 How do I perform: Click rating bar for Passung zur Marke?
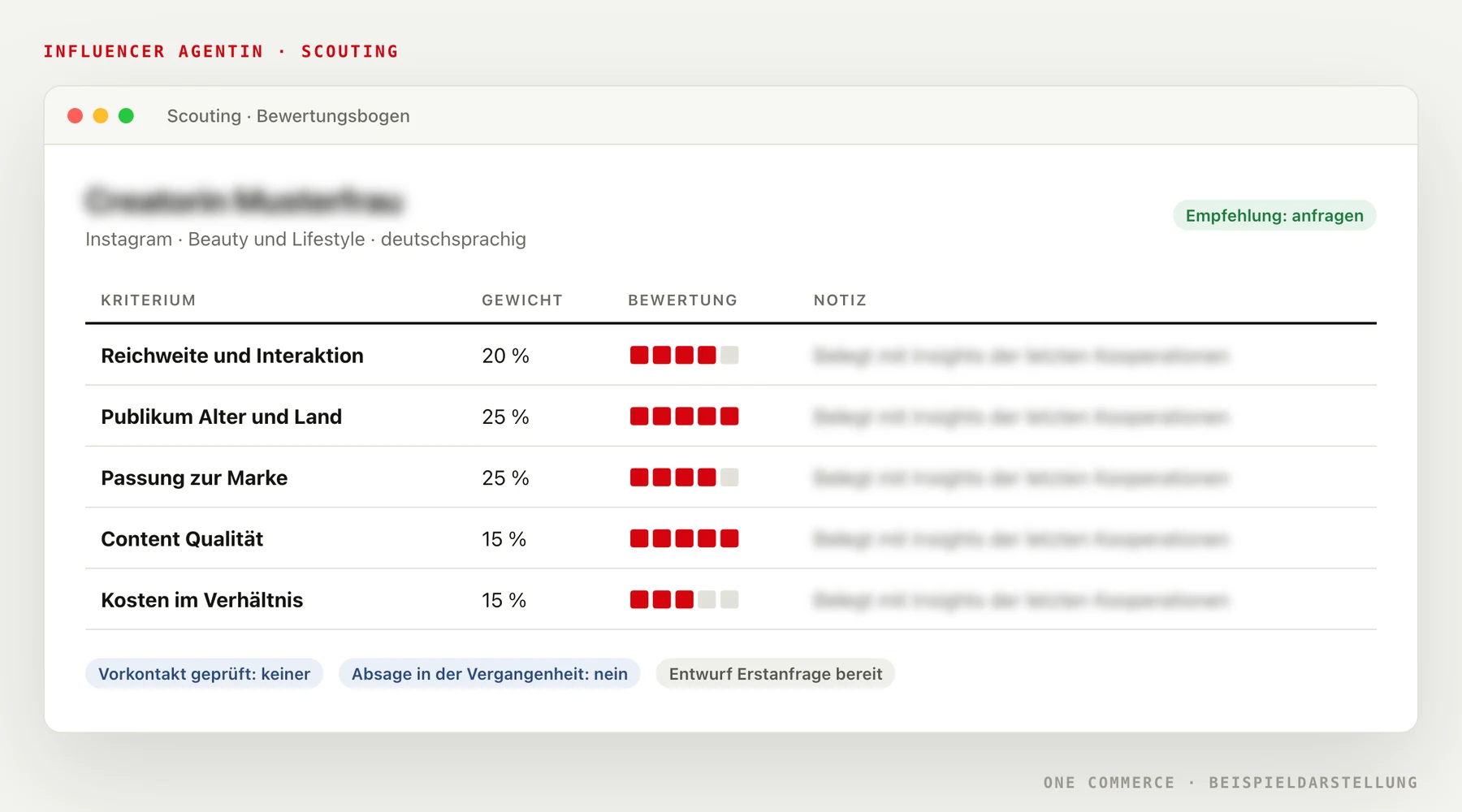[x=684, y=477]
